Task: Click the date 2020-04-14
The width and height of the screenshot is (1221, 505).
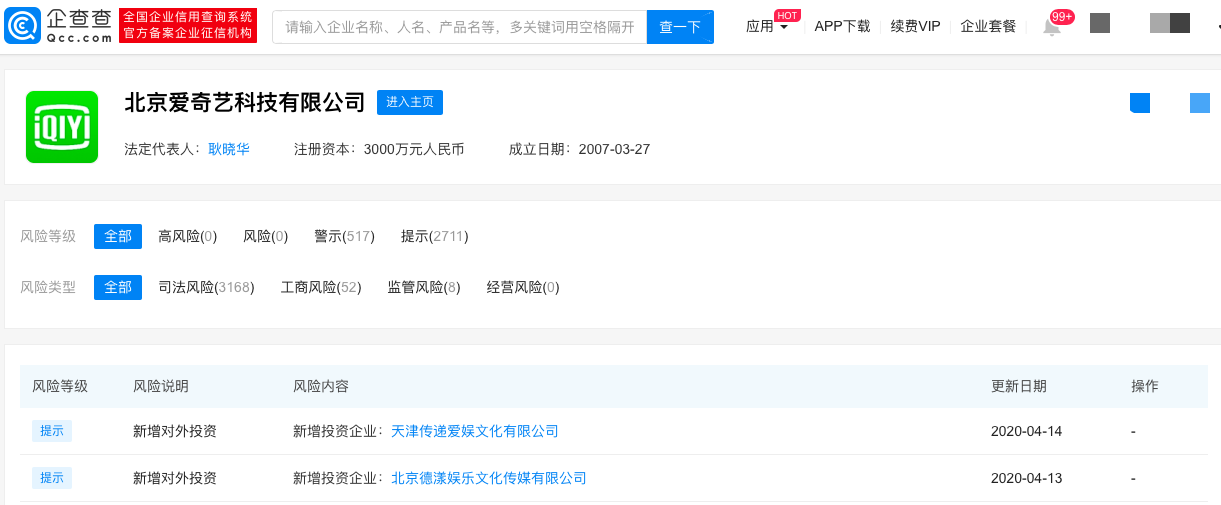Action: [1026, 431]
